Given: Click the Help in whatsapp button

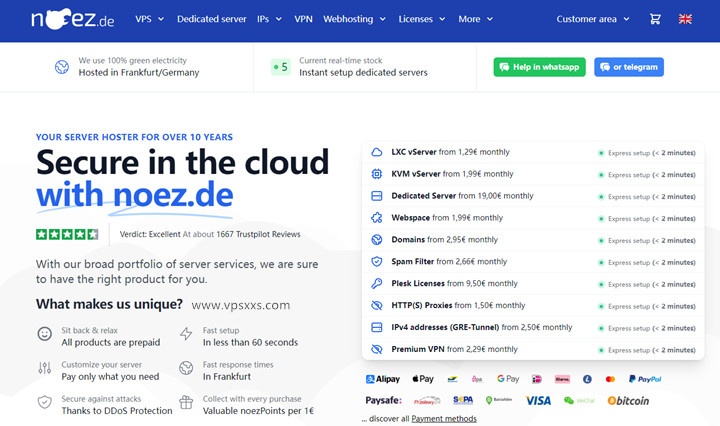Looking at the screenshot, I should pos(540,67).
